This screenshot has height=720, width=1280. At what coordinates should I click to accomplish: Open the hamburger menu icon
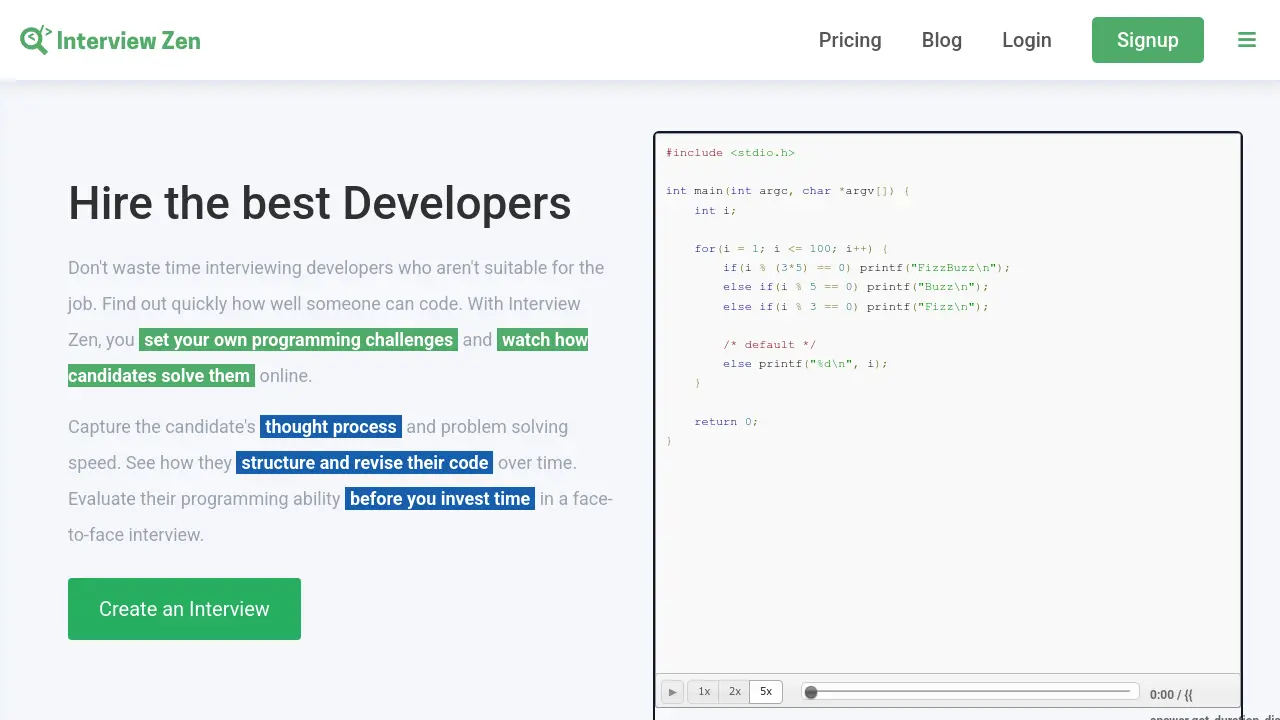[1246, 40]
